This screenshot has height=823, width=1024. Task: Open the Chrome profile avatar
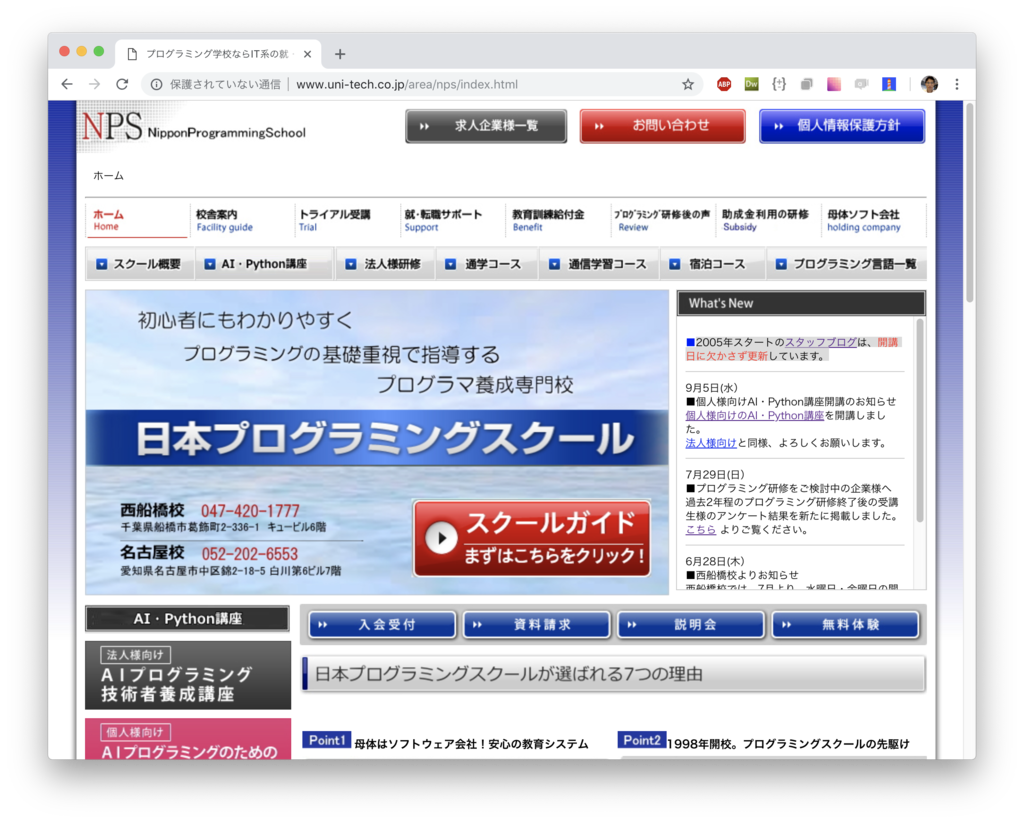929,84
